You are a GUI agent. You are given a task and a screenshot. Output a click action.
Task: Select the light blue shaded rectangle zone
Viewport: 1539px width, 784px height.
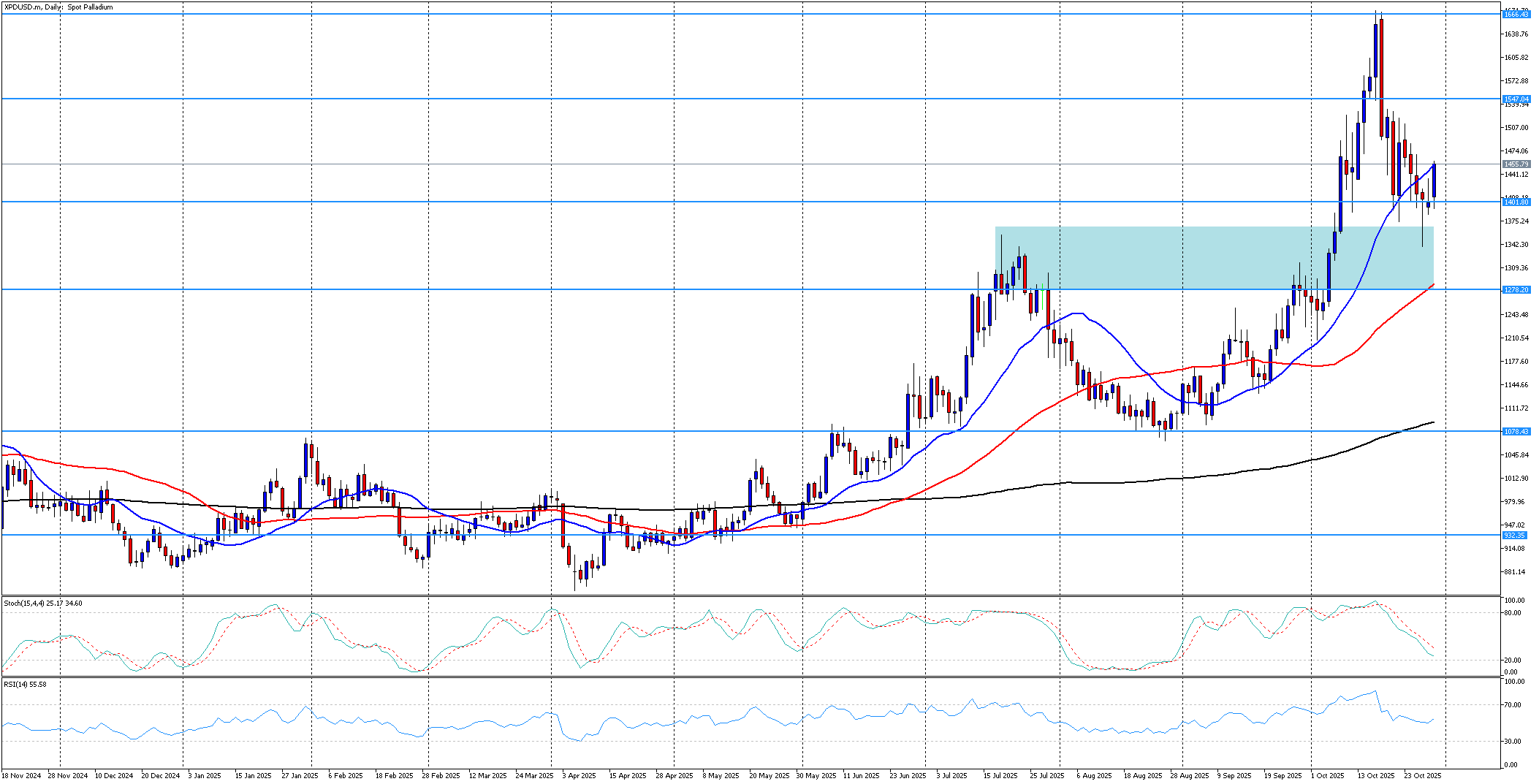pyautogui.click(x=1213, y=257)
